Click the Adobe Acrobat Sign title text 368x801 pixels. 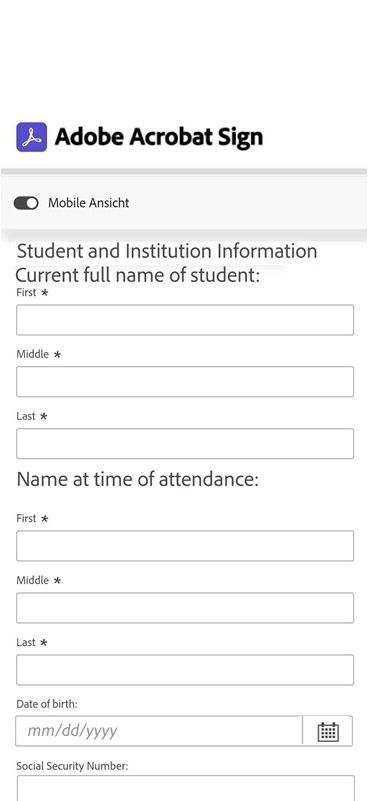point(159,137)
